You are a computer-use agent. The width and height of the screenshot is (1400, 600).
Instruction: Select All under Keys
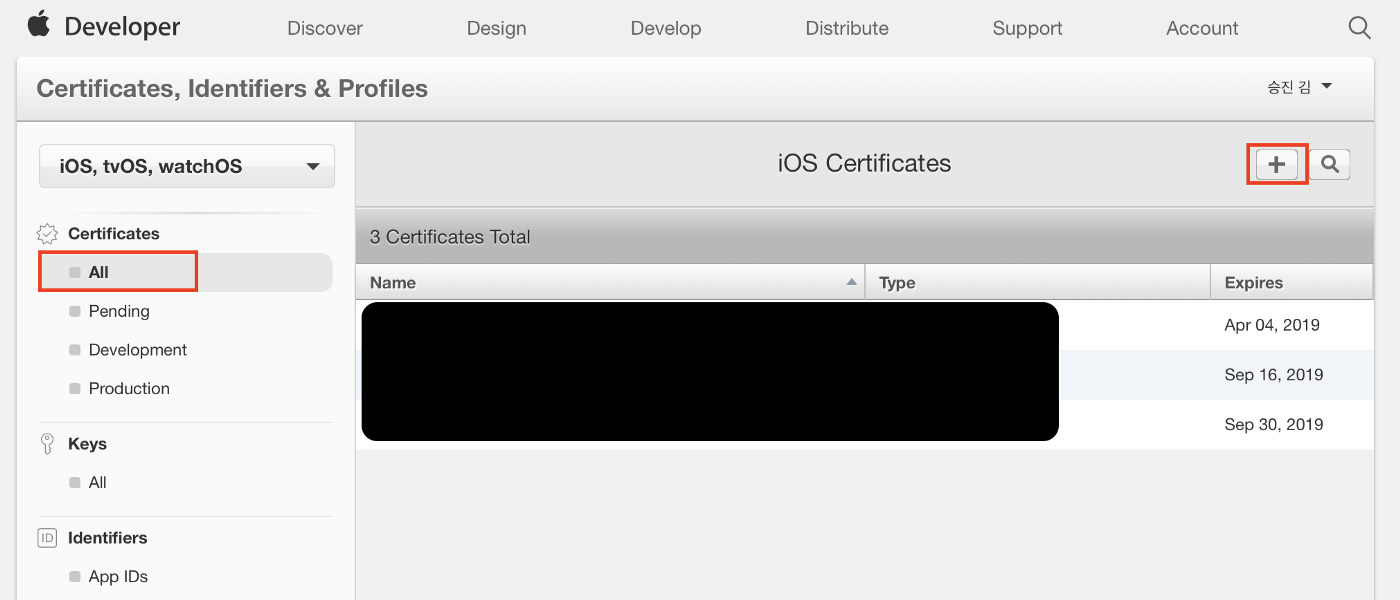(x=97, y=482)
